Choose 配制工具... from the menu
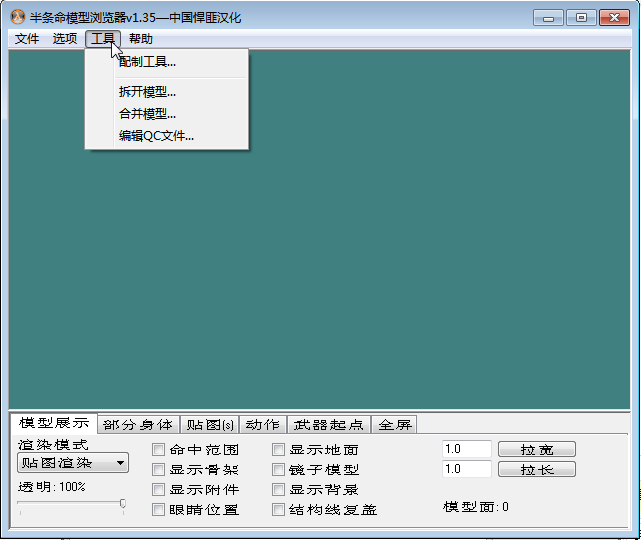 point(166,62)
